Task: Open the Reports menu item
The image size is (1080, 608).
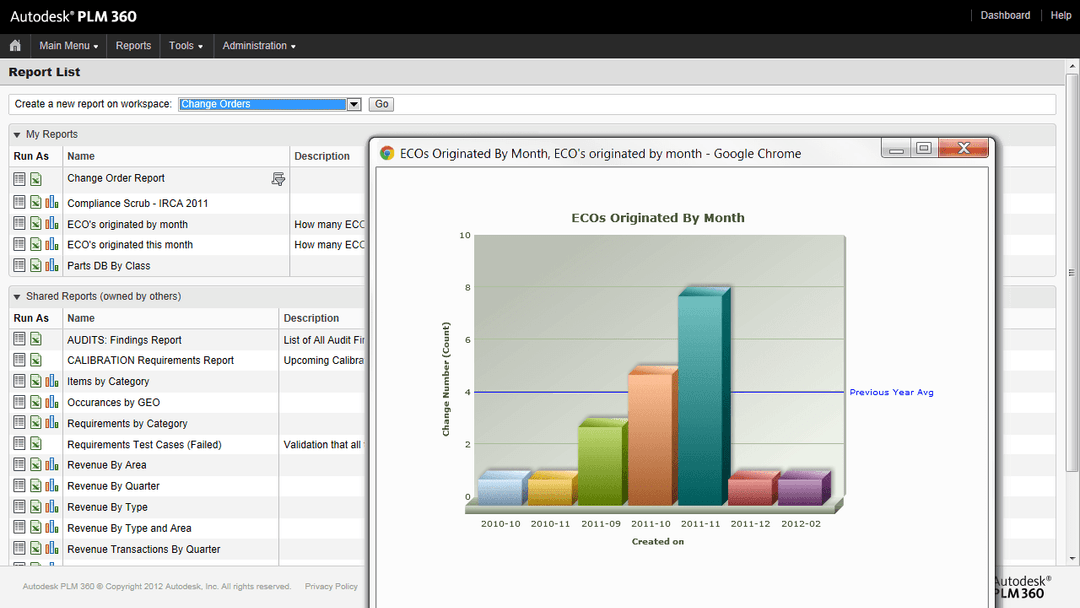Action: [133, 46]
